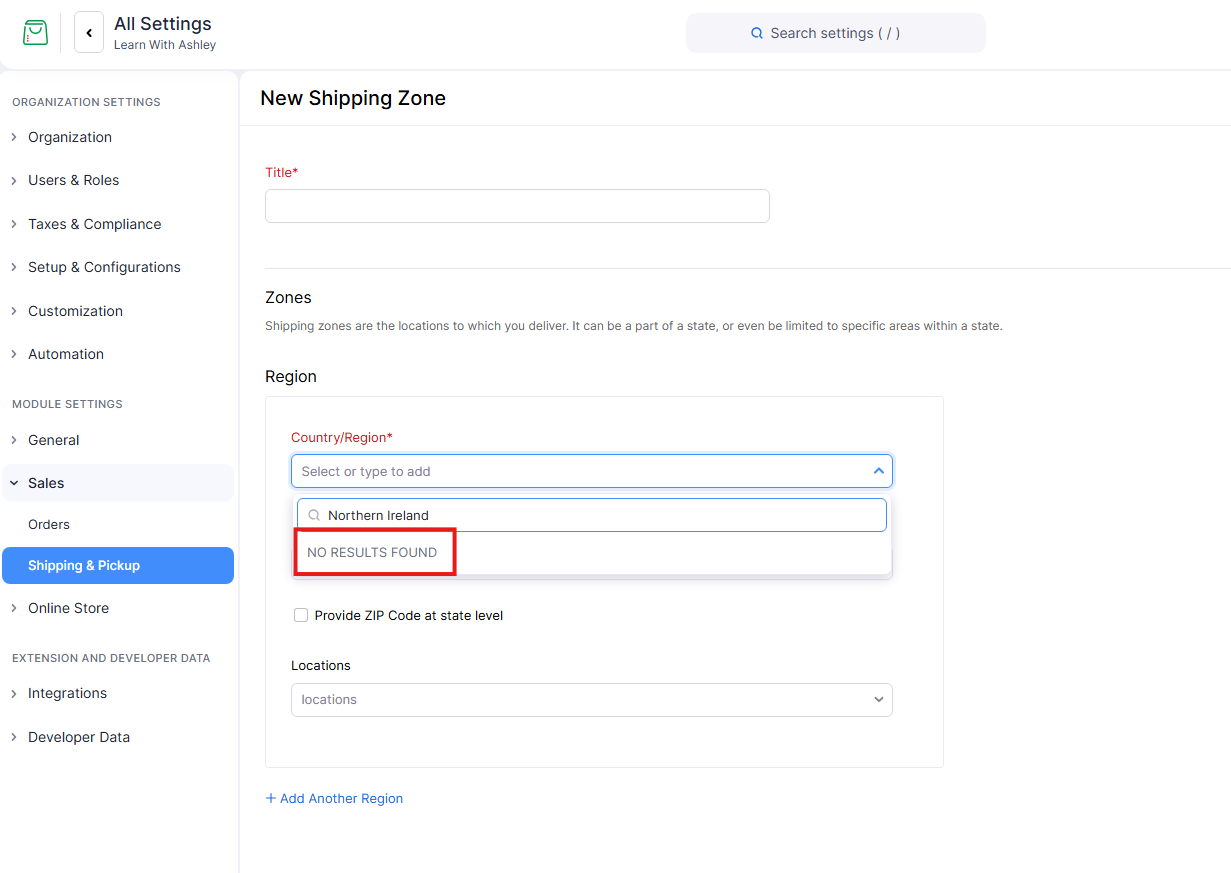Image resolution: width=1231 pixels, height=873 pixels.
Task: Click the Title text field
Action: point(517,206)
